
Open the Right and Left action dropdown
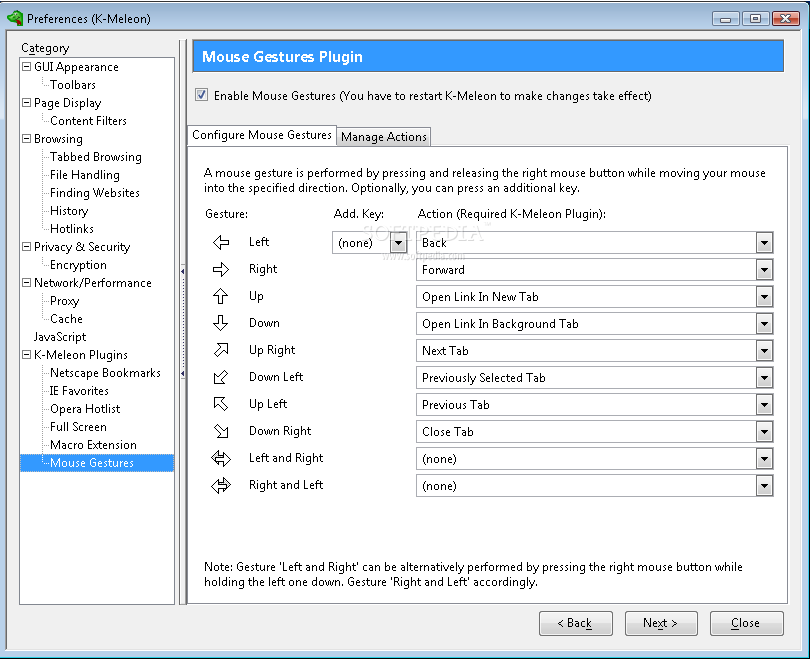coord(764,486)
